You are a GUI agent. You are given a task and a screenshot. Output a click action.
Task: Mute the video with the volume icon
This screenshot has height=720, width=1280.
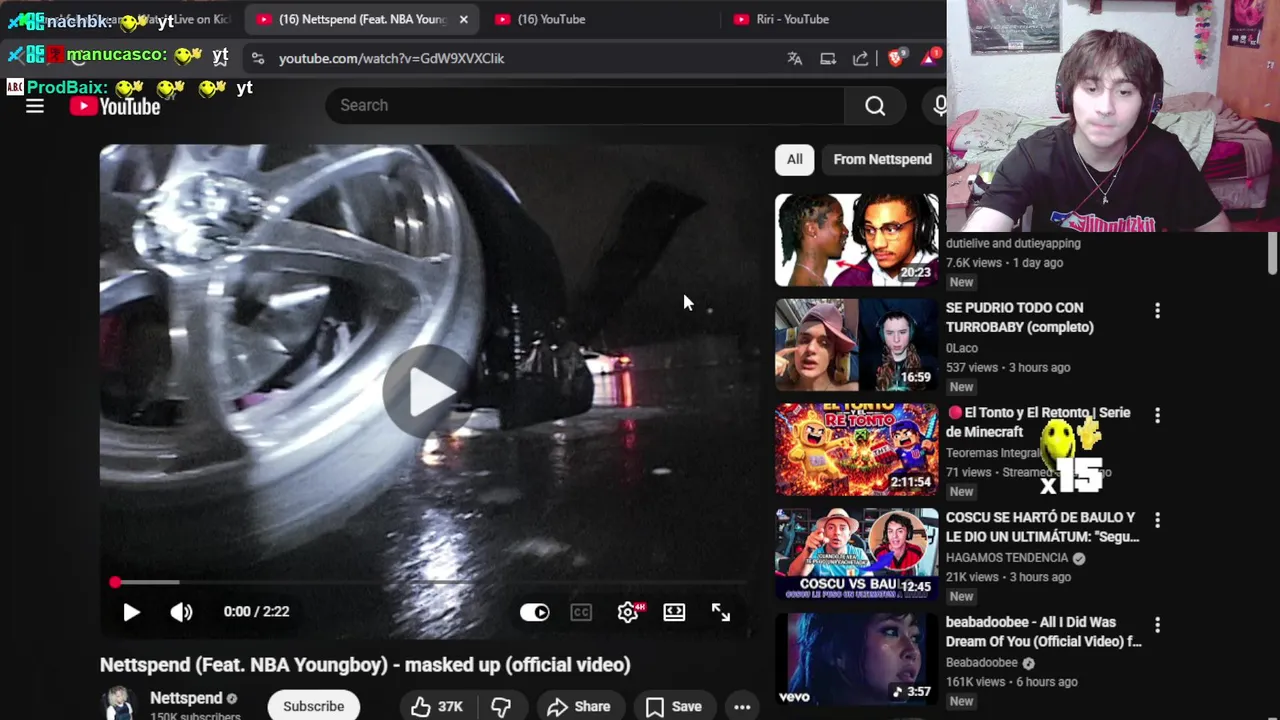(x=181, y=612)
